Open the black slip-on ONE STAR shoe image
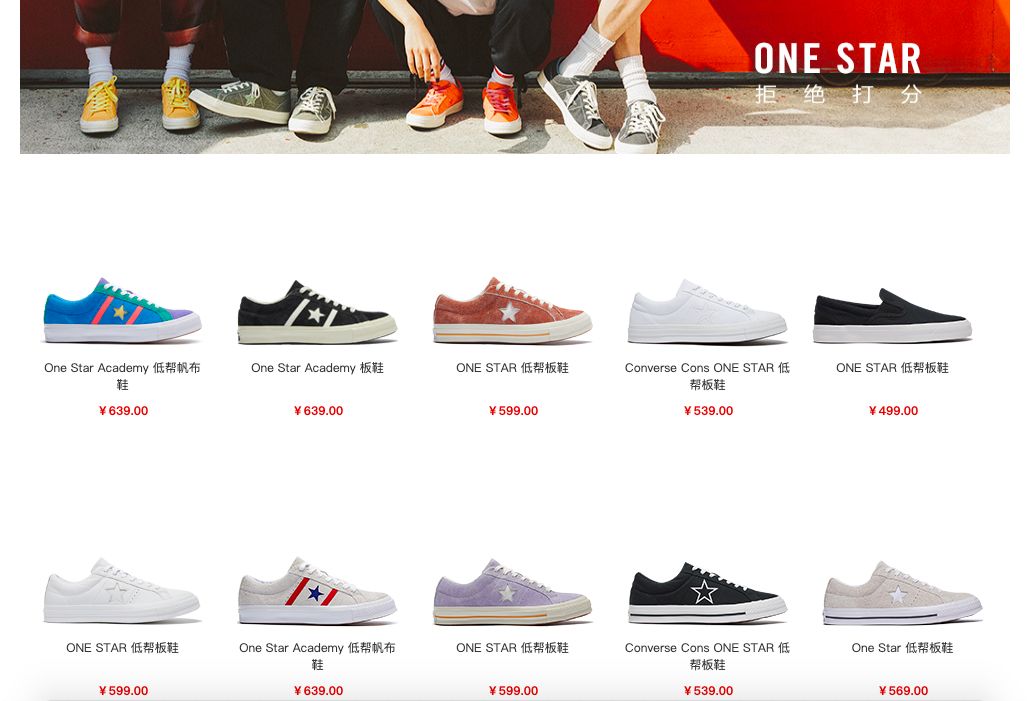The image size is (1032, 701). click(892, 315)
